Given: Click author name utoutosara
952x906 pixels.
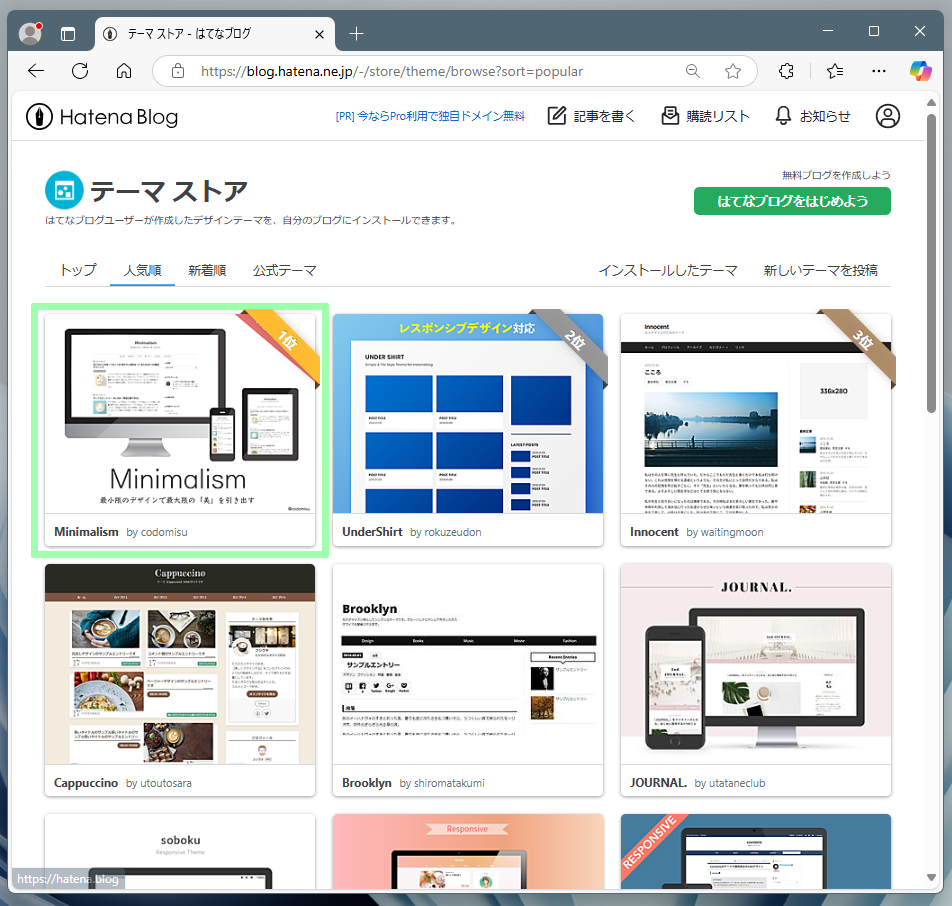Looking at the screenshot, I should [166, 783].
